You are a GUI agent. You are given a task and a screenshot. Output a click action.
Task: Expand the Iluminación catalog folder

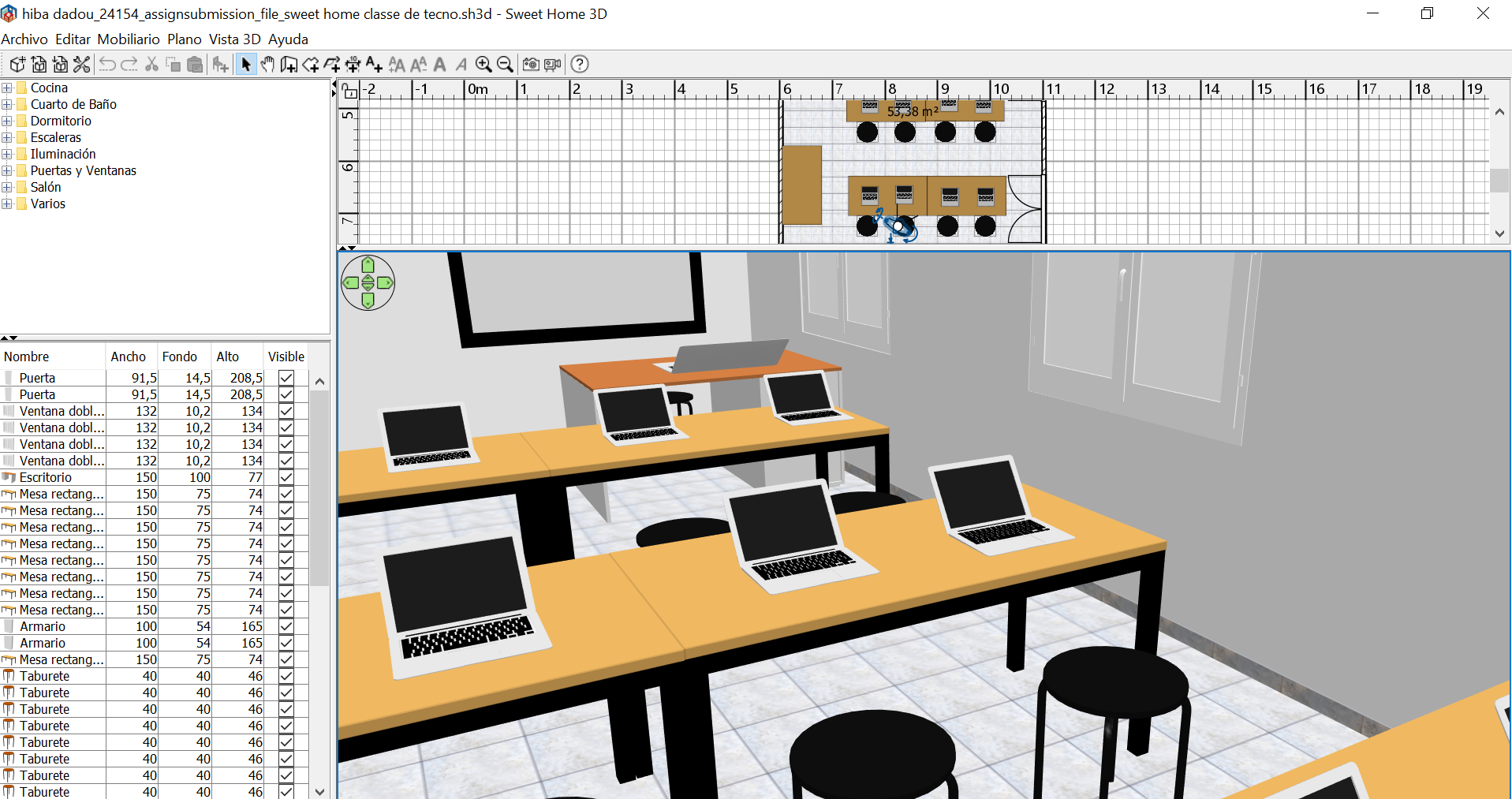7,154
